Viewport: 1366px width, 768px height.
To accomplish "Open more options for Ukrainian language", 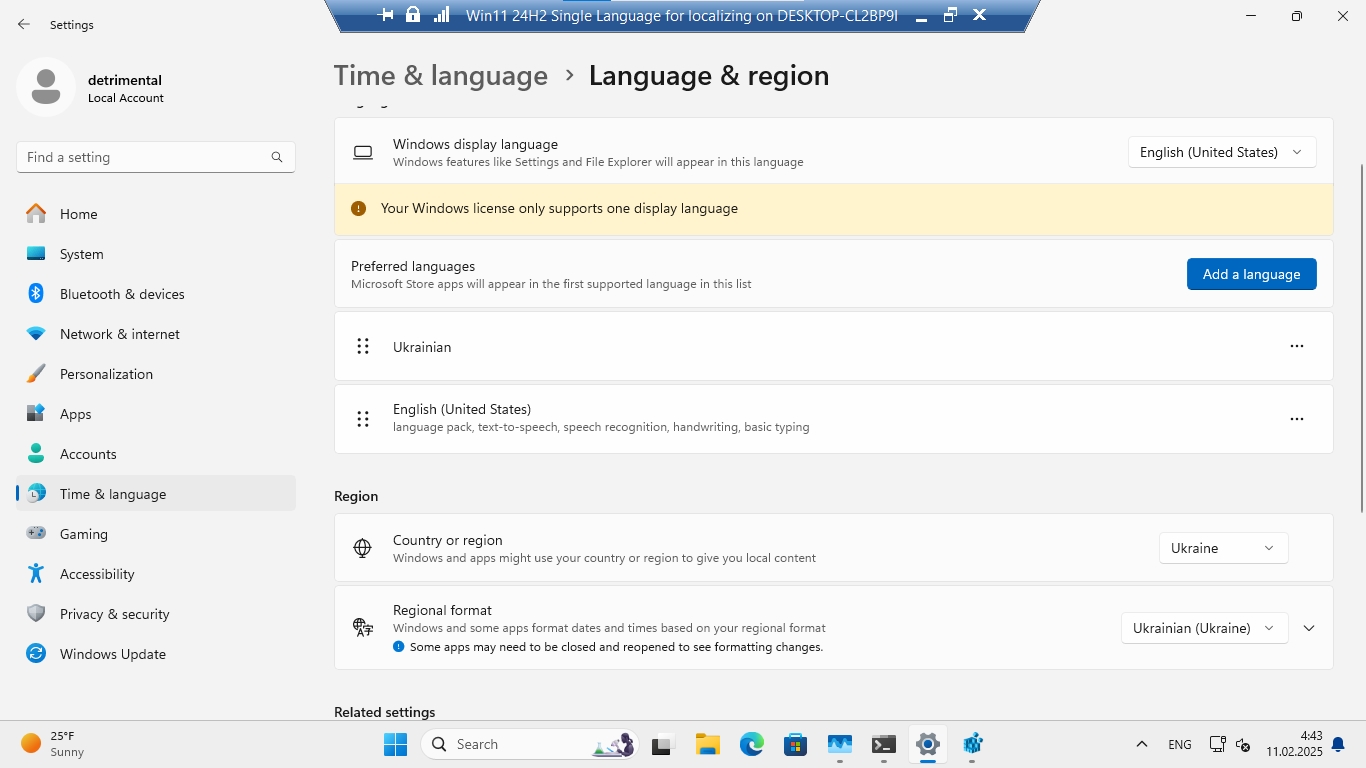I will tap(1296, 346).
